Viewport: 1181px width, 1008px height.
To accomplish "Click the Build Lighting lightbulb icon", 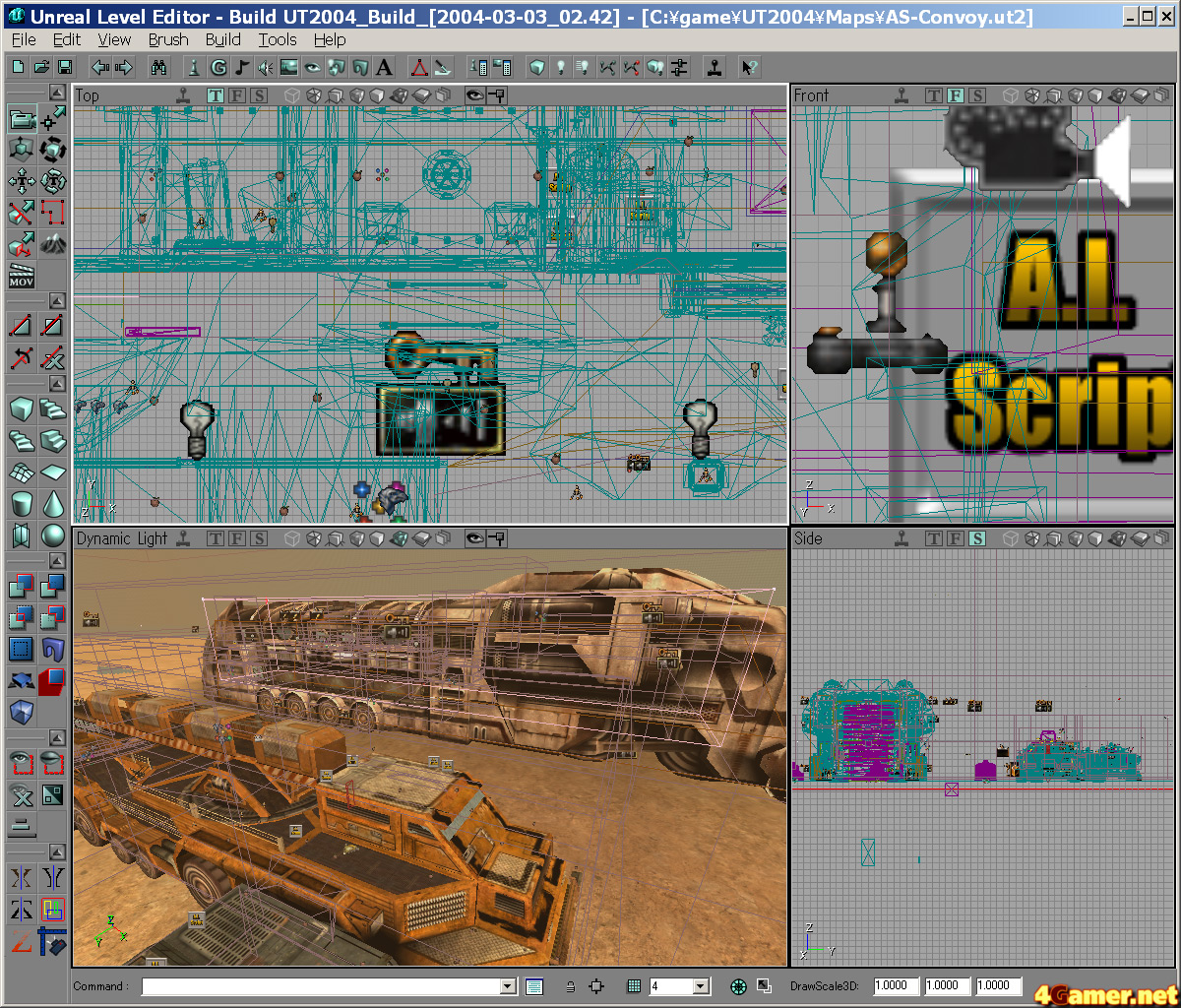I will tap(561, 67).
